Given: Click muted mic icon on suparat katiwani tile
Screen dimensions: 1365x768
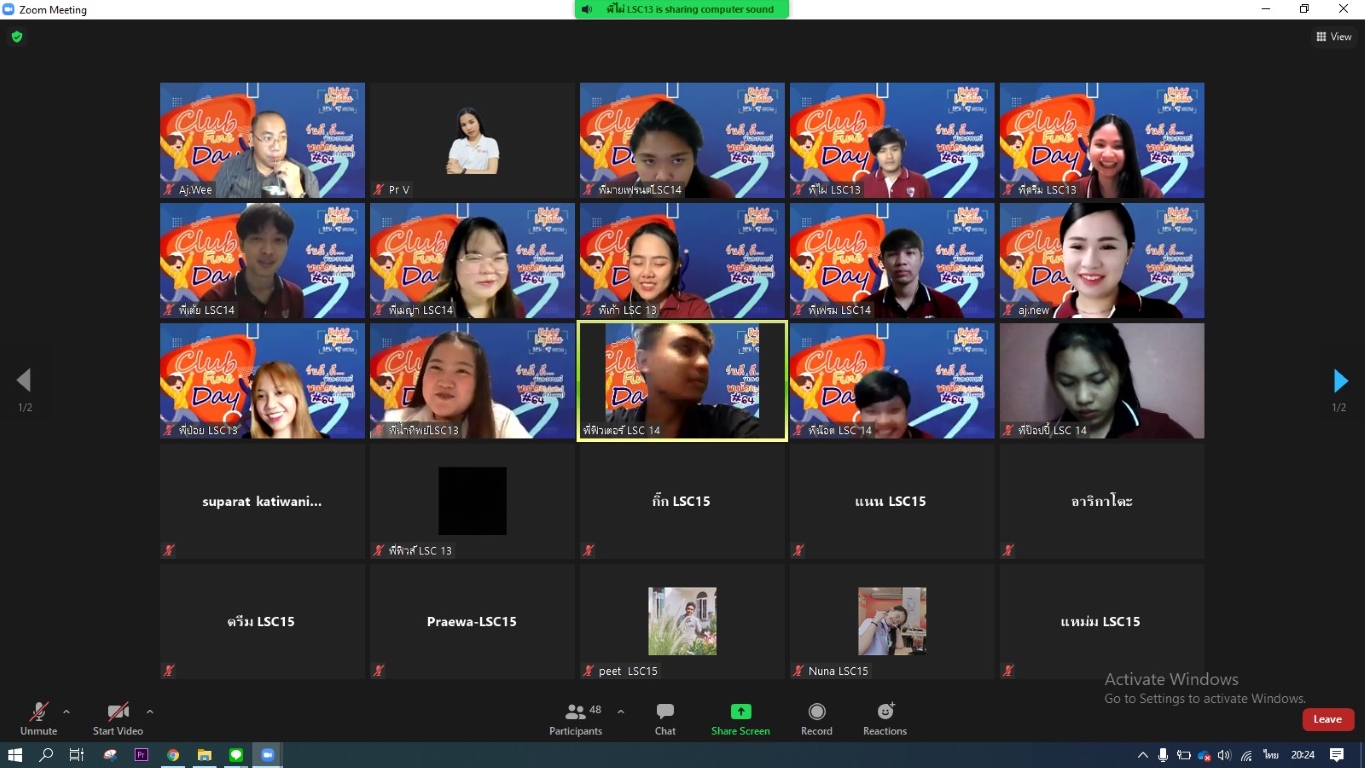Looking at the screenshot, I should click(169, 550).
